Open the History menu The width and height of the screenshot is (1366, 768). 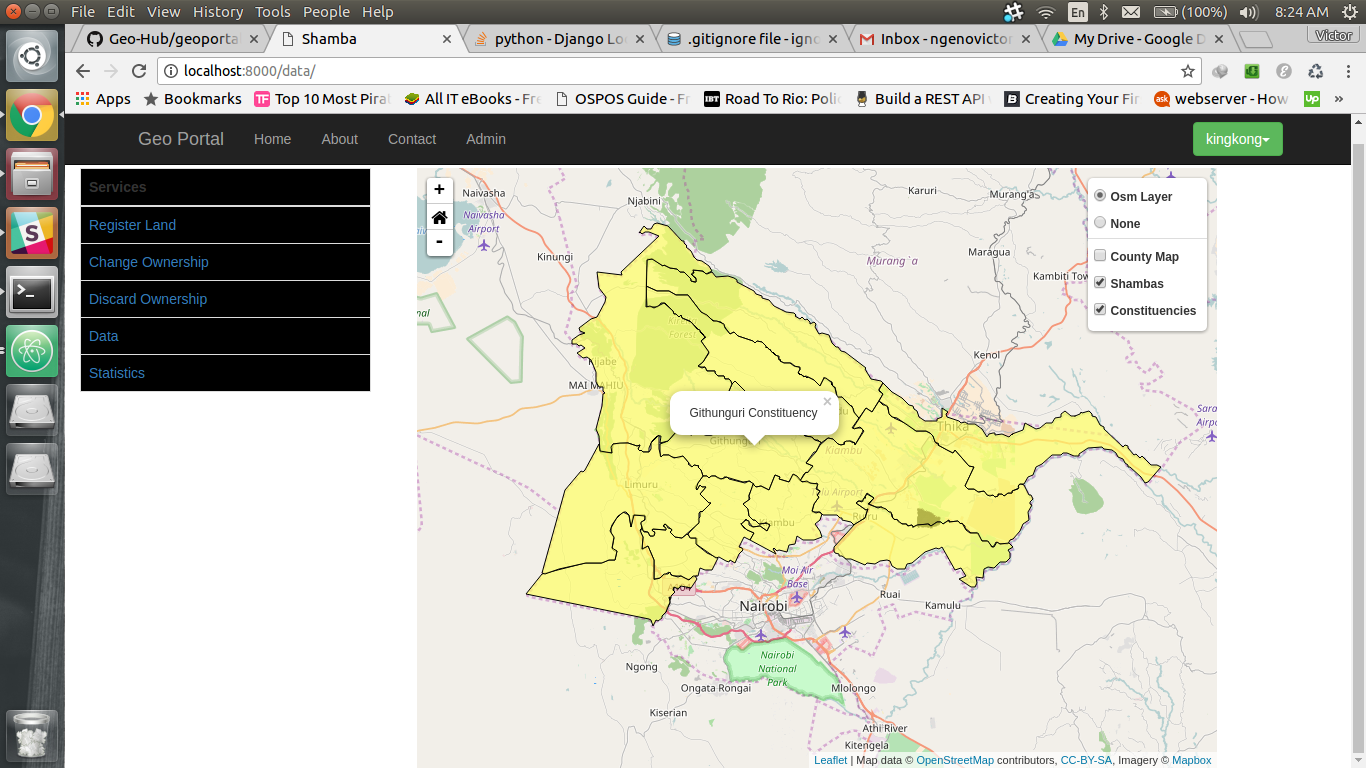click(x=217, y=12)
